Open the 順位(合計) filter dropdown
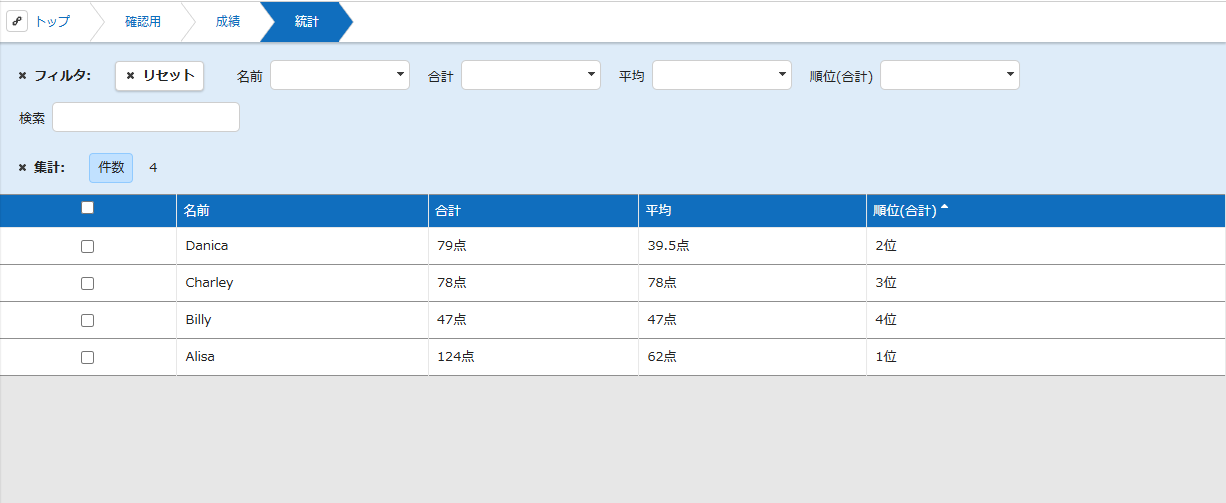Image resolution: width=1226 pixels, height=503 pixels. [x=950, y=75]
